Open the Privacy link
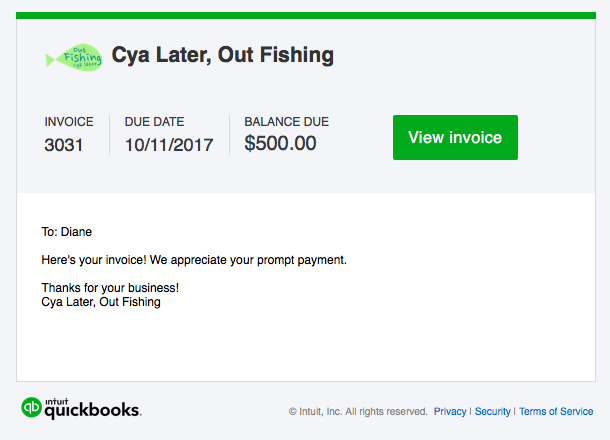Viewport: 610px width, 440px height. click(x=450, y=411)
